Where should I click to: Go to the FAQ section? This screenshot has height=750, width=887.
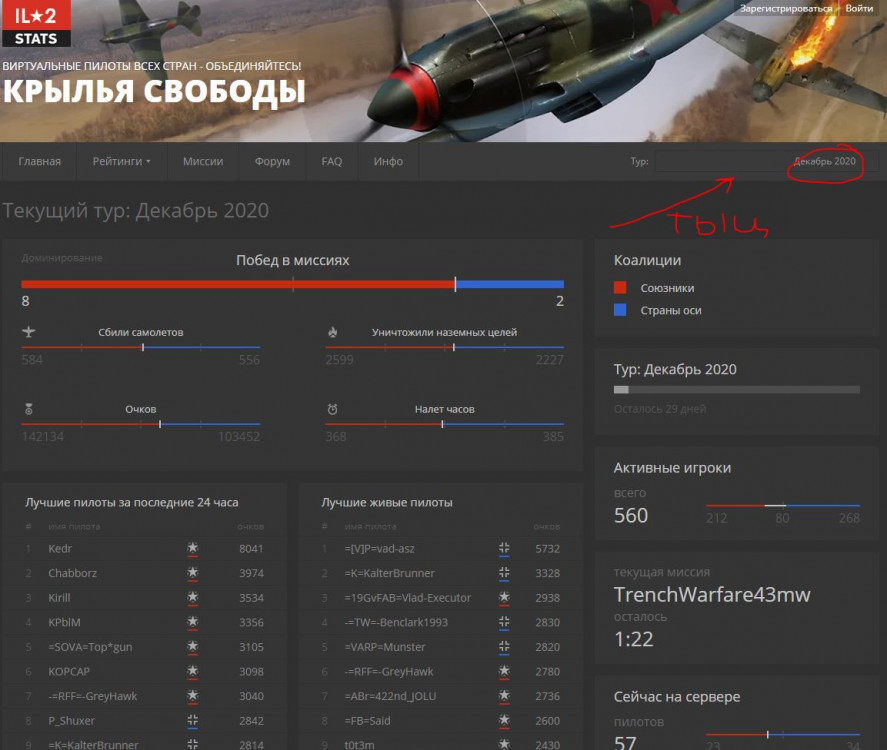[x=332, y=161]
